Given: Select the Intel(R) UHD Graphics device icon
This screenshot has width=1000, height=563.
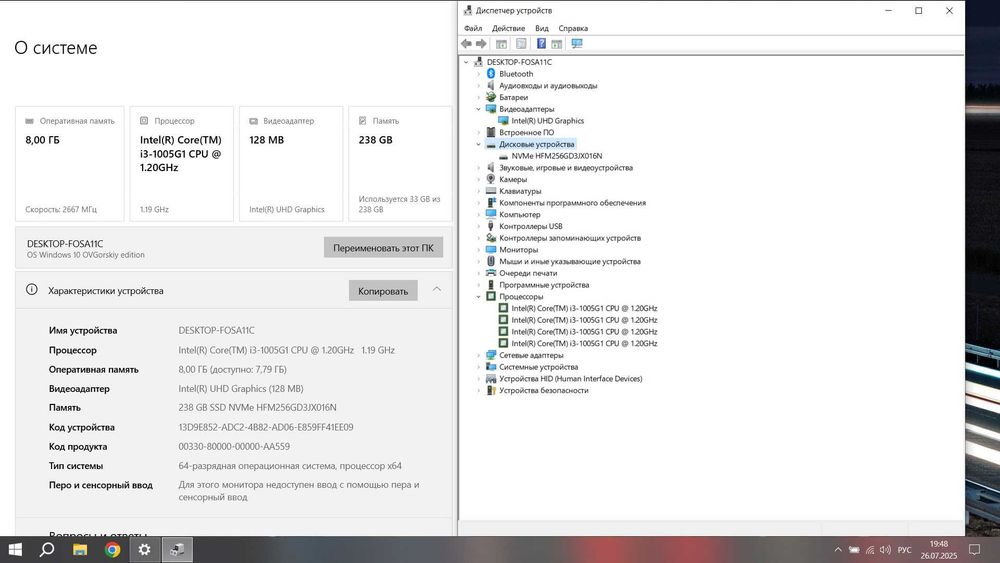Looking at the screenshot, I should pyautogui.click(x=503, y=121).
